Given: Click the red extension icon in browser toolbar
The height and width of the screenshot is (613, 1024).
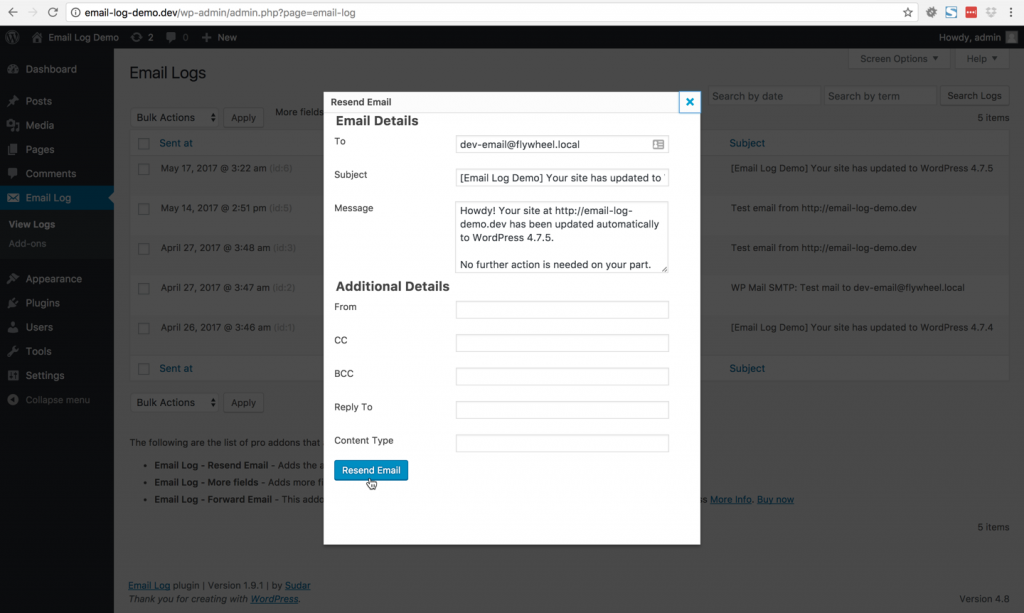Looking at the screenshot, I should coord(971,12).
